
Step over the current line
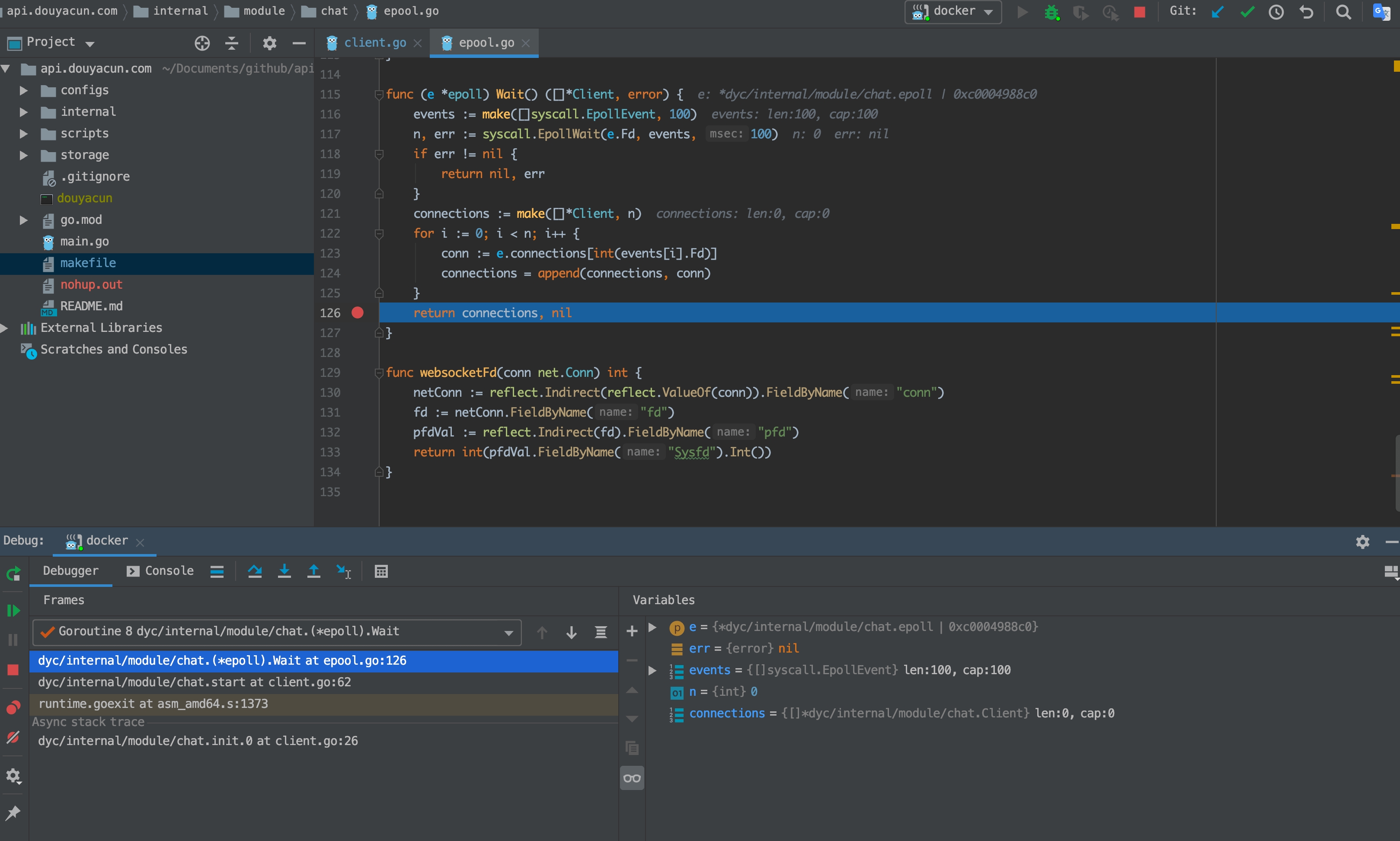pyautogui.click(x=255, y=571)
